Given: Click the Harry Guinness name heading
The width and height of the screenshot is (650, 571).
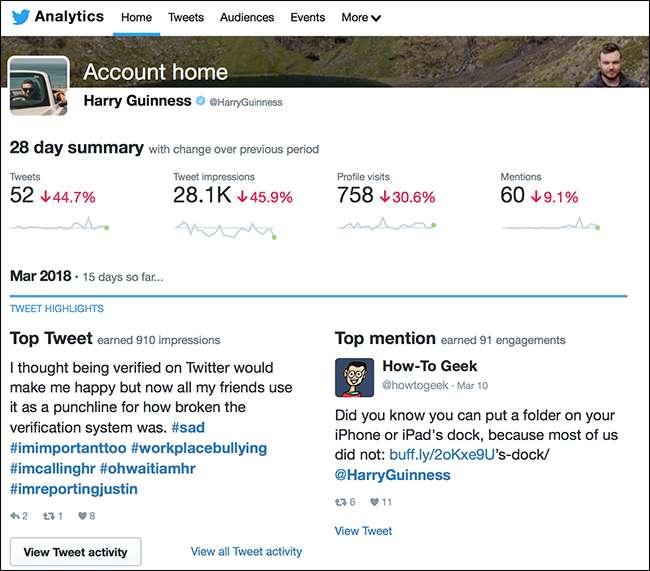Looking at the screenshot, I should coord(137,101).
